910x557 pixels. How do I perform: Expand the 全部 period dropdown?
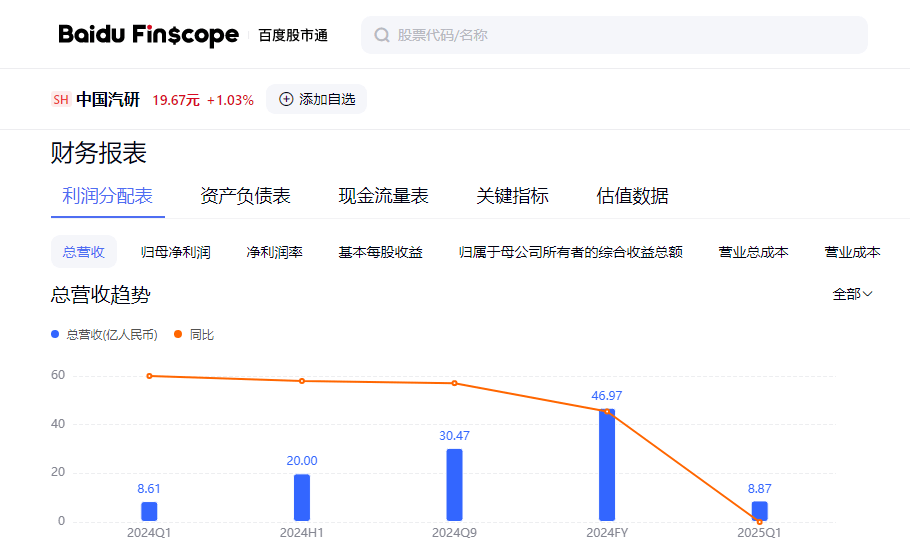click(x=852, y=294)
